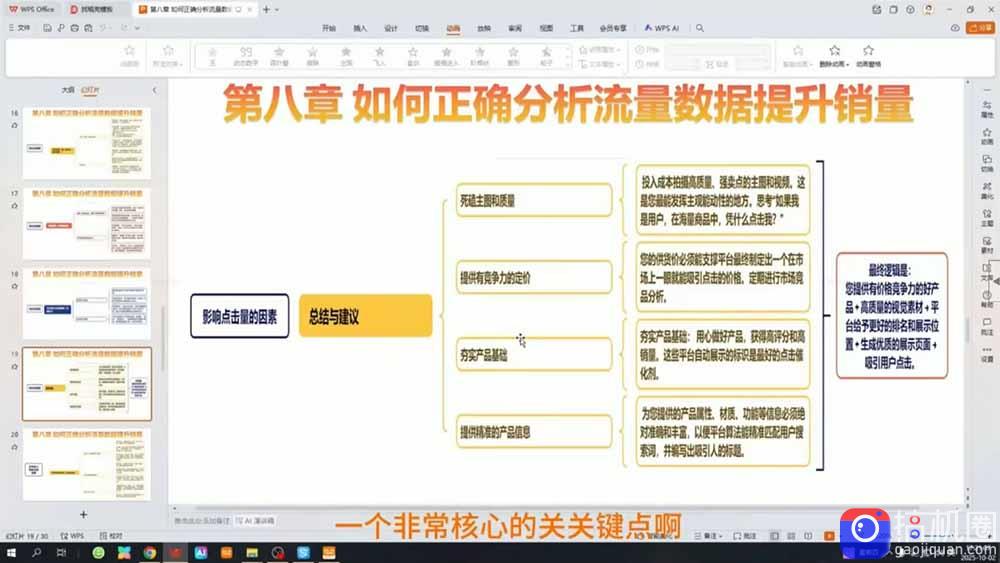Open the 文件 file menu
1000x563 pixels.
click(x=19, y=28)
